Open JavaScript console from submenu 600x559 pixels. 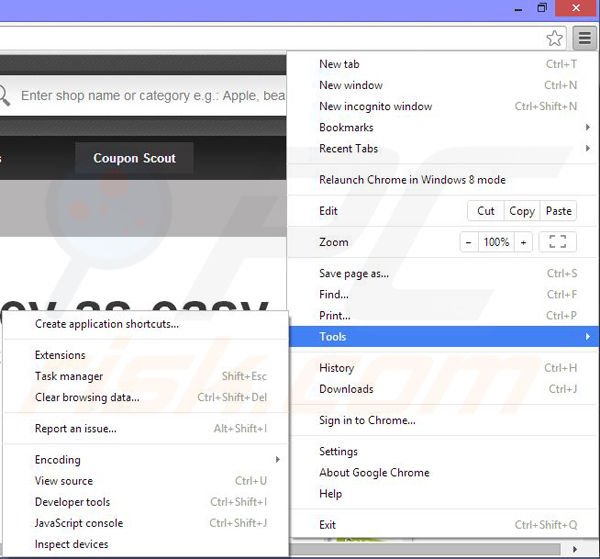pos(145,523)
